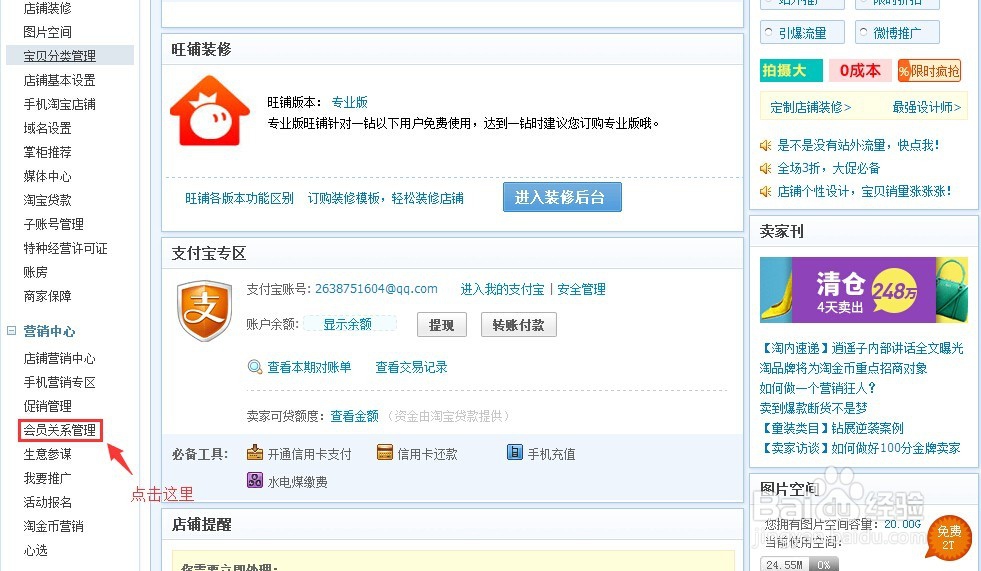Image resolution: width=981 pixels, height=571 pixels.
Task: Click the 水电煤缴费 purple icon
Action: pyautogui.click(x=255, y=481)
